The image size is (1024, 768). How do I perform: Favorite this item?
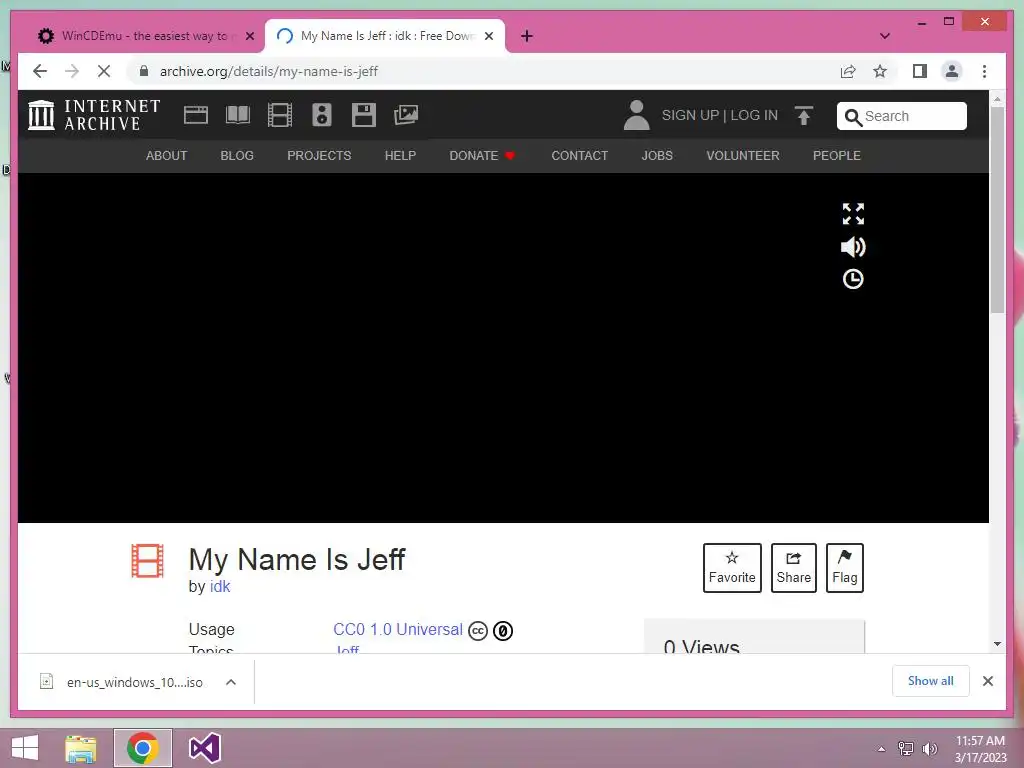coord(732,568)
